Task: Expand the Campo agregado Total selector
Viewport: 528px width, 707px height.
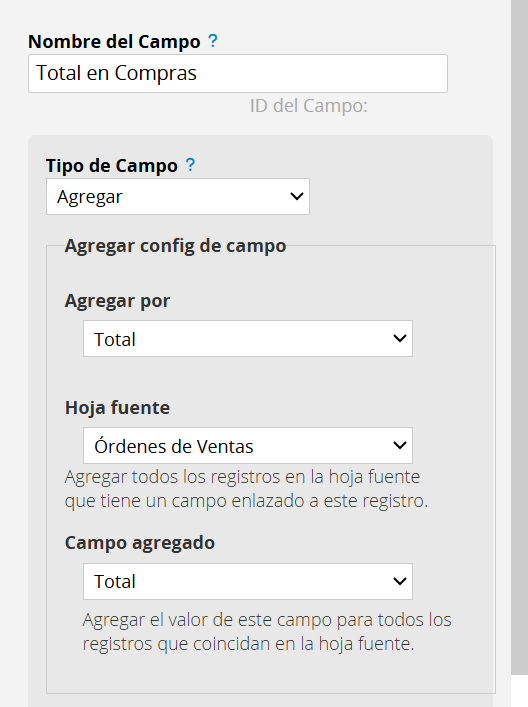Action: click(248, 581)
